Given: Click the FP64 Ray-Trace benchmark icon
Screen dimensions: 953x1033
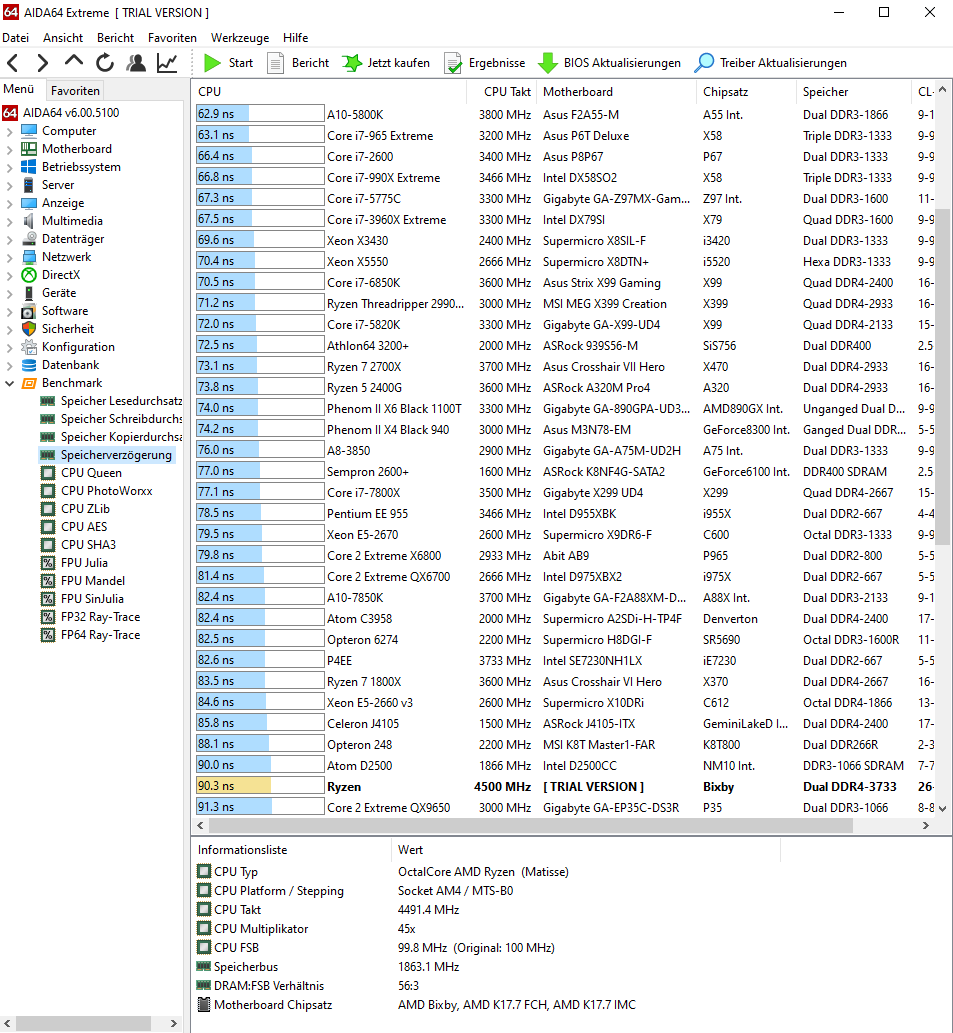Looking at the screenshot, I should (x=47, y=634).
